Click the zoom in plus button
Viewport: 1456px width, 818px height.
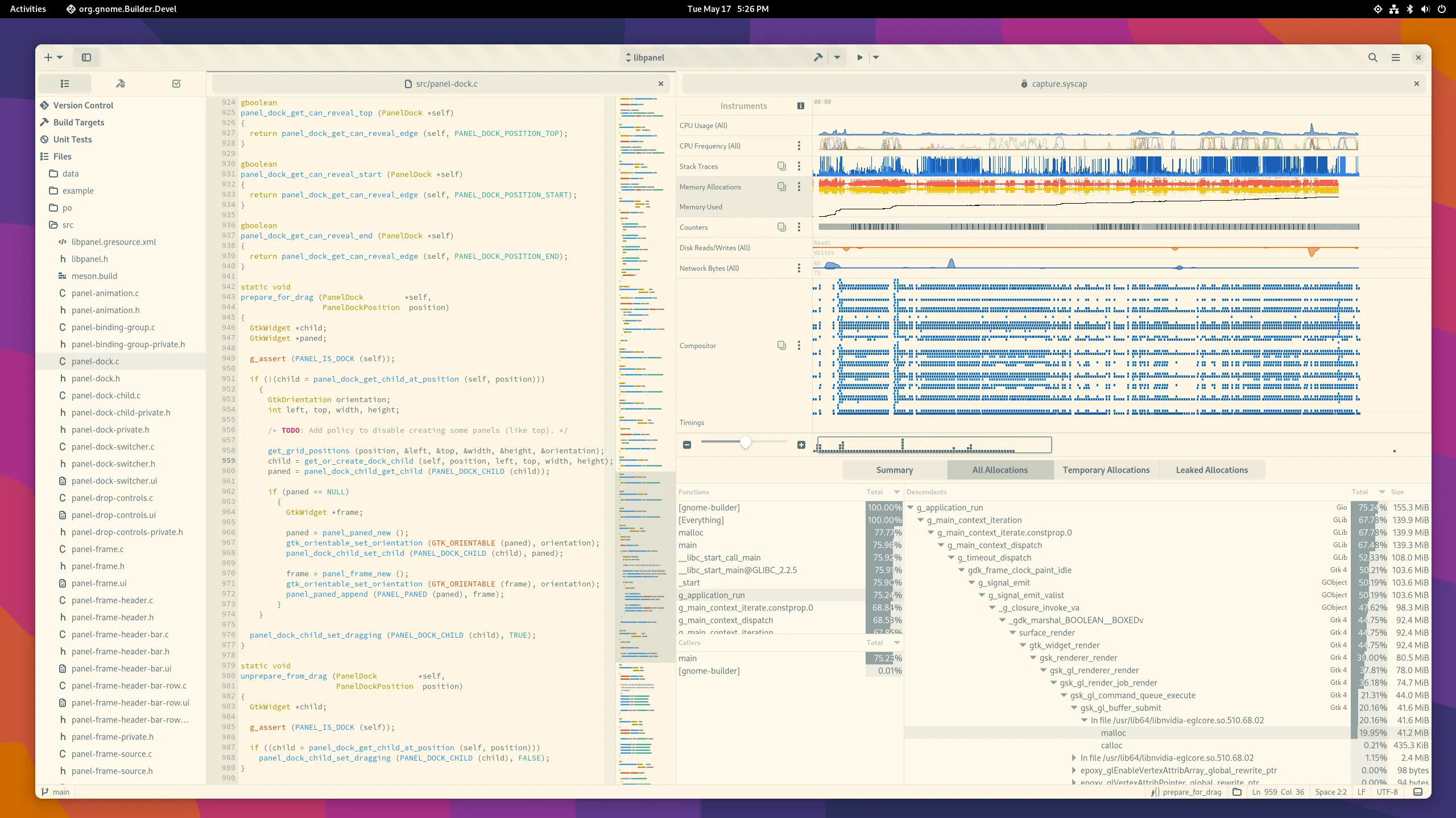(801, 445)
